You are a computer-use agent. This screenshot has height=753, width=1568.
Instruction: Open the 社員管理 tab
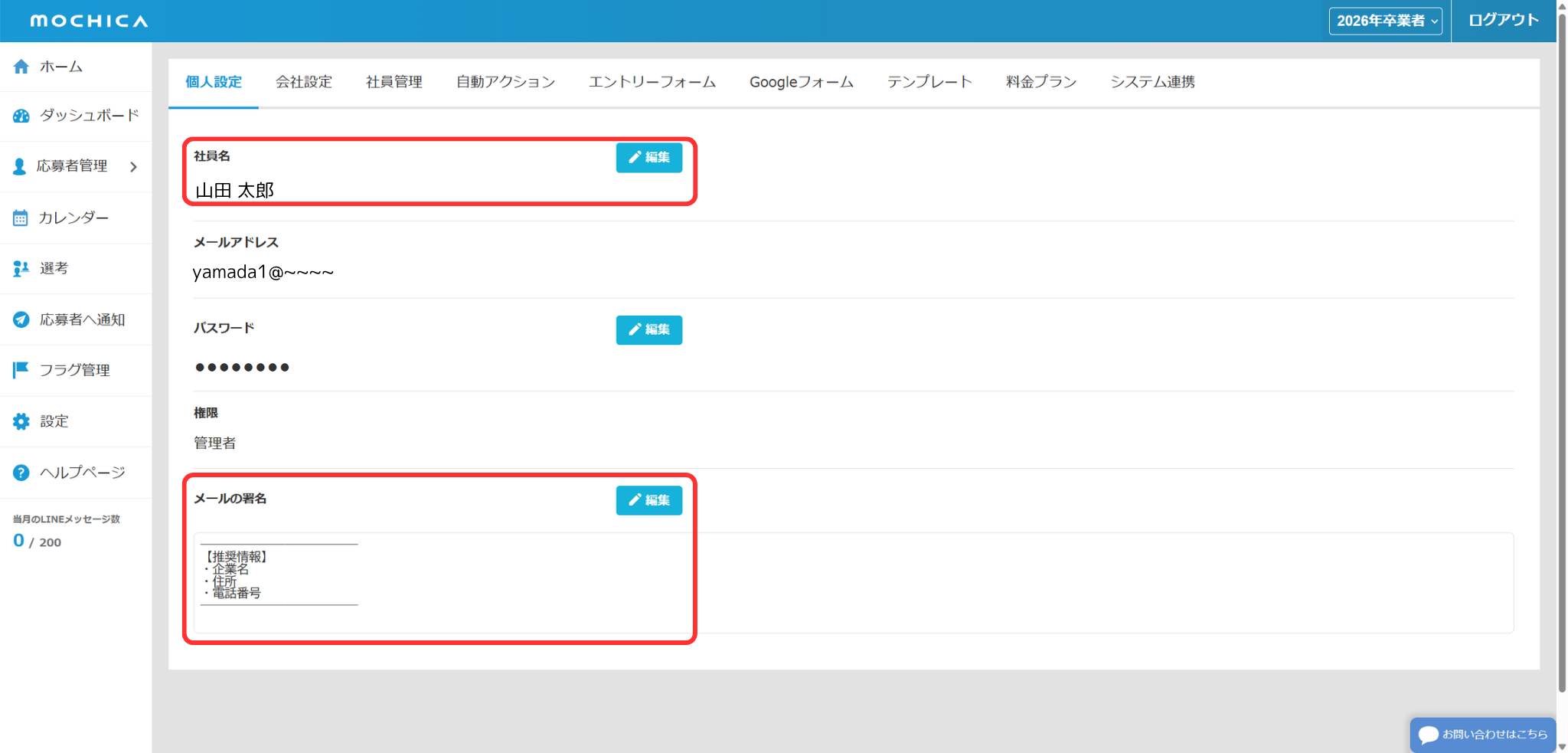[394, 82]
